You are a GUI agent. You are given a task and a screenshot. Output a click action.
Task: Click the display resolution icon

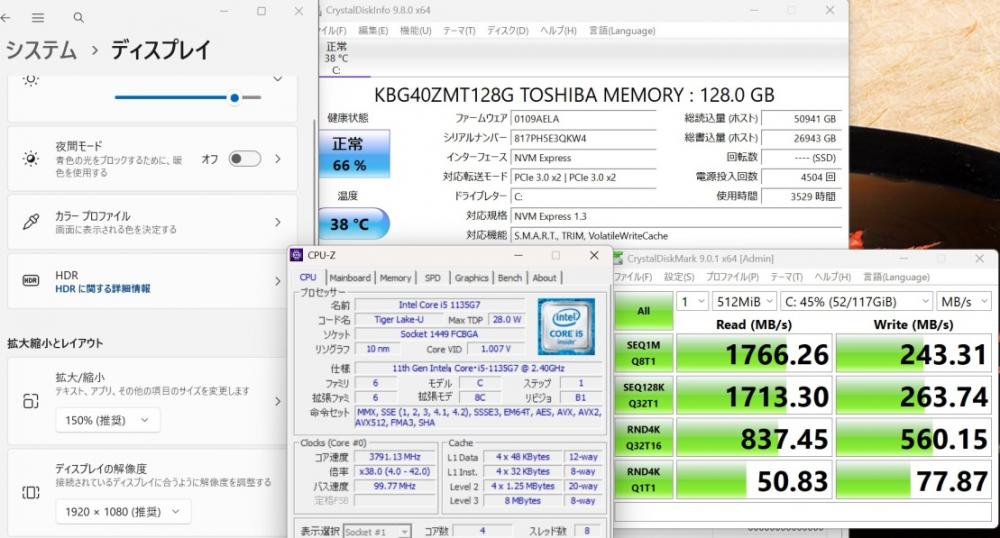pos(31,492)
